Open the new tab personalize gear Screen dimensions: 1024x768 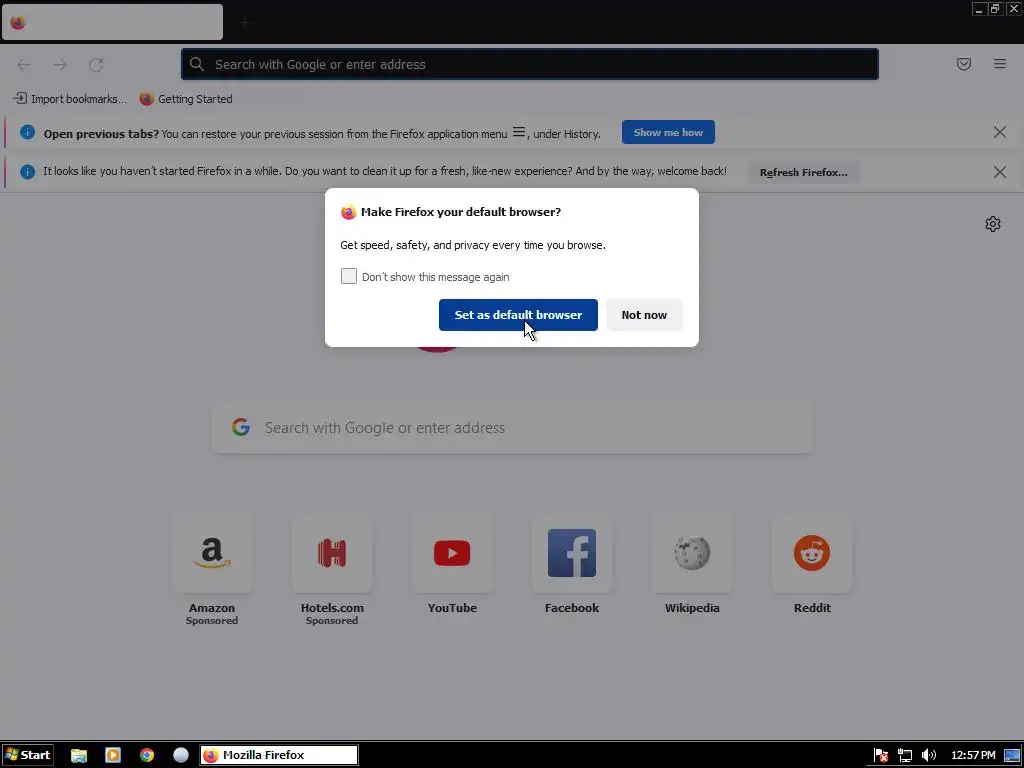[x=993, y=224]
